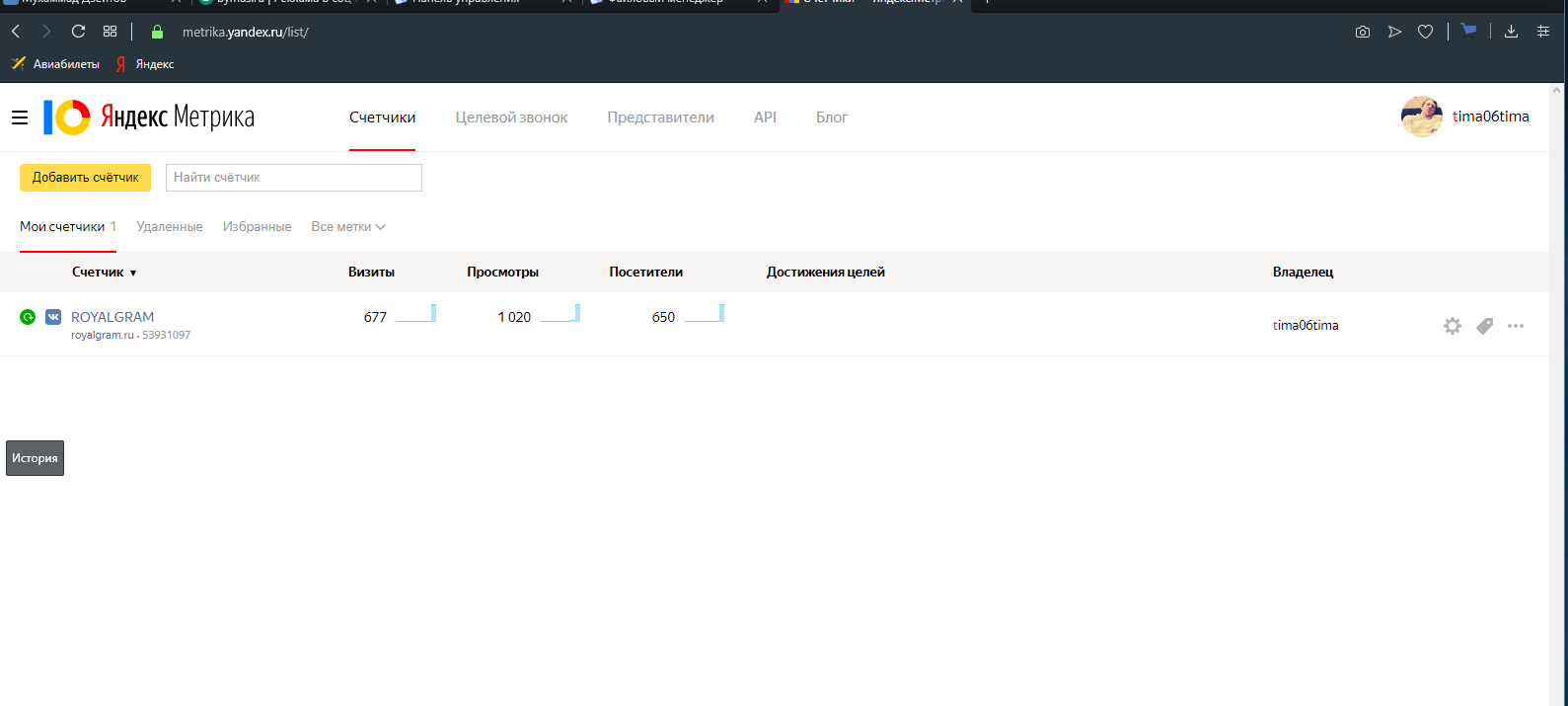
Task: Expand the Все метки dropdown
Action: point(347,227)
